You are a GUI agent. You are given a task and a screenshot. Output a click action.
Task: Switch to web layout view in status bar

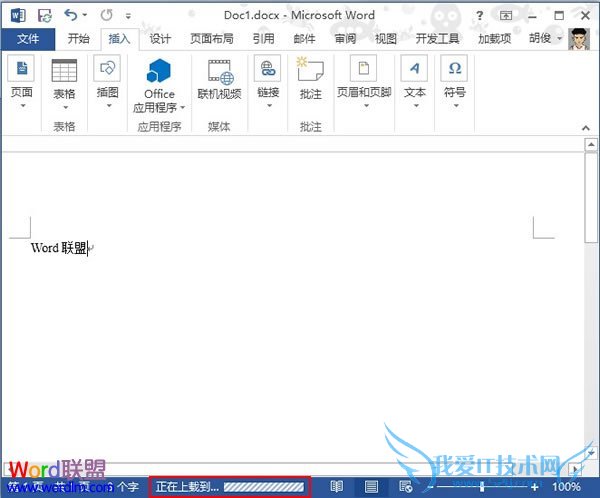[x=405, y=486]
